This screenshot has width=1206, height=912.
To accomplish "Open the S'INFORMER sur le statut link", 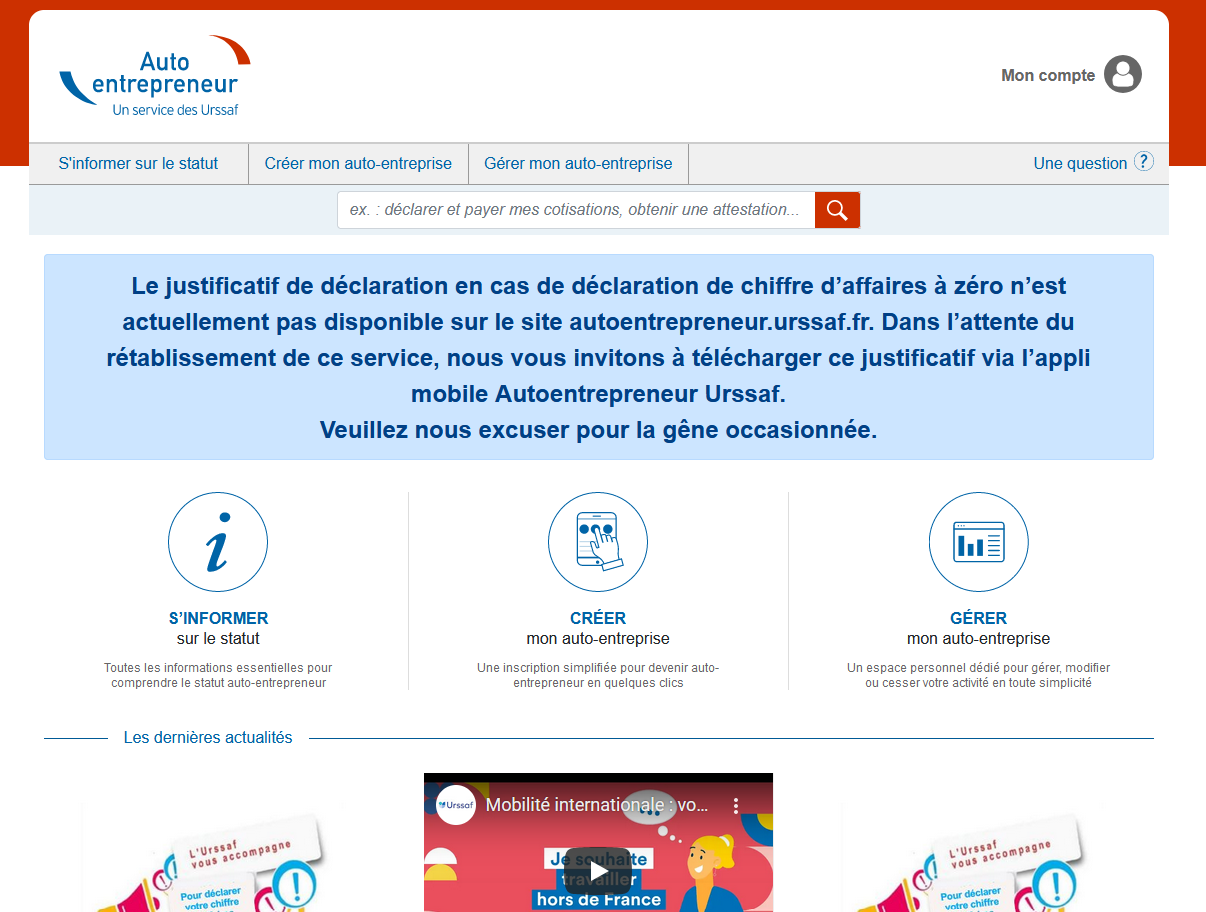I will pos(218,628).
